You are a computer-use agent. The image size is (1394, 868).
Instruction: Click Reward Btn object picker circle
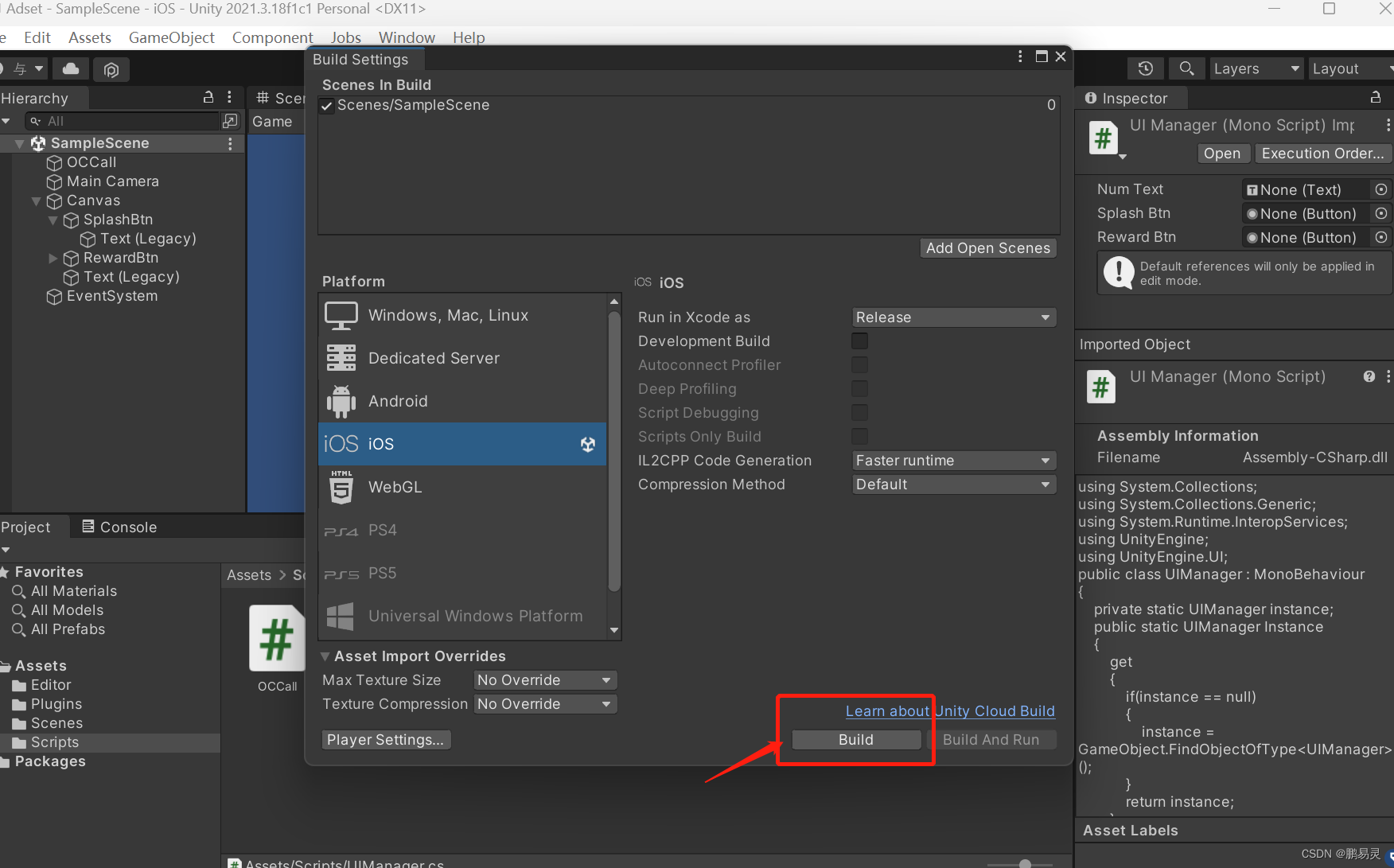1381,237
